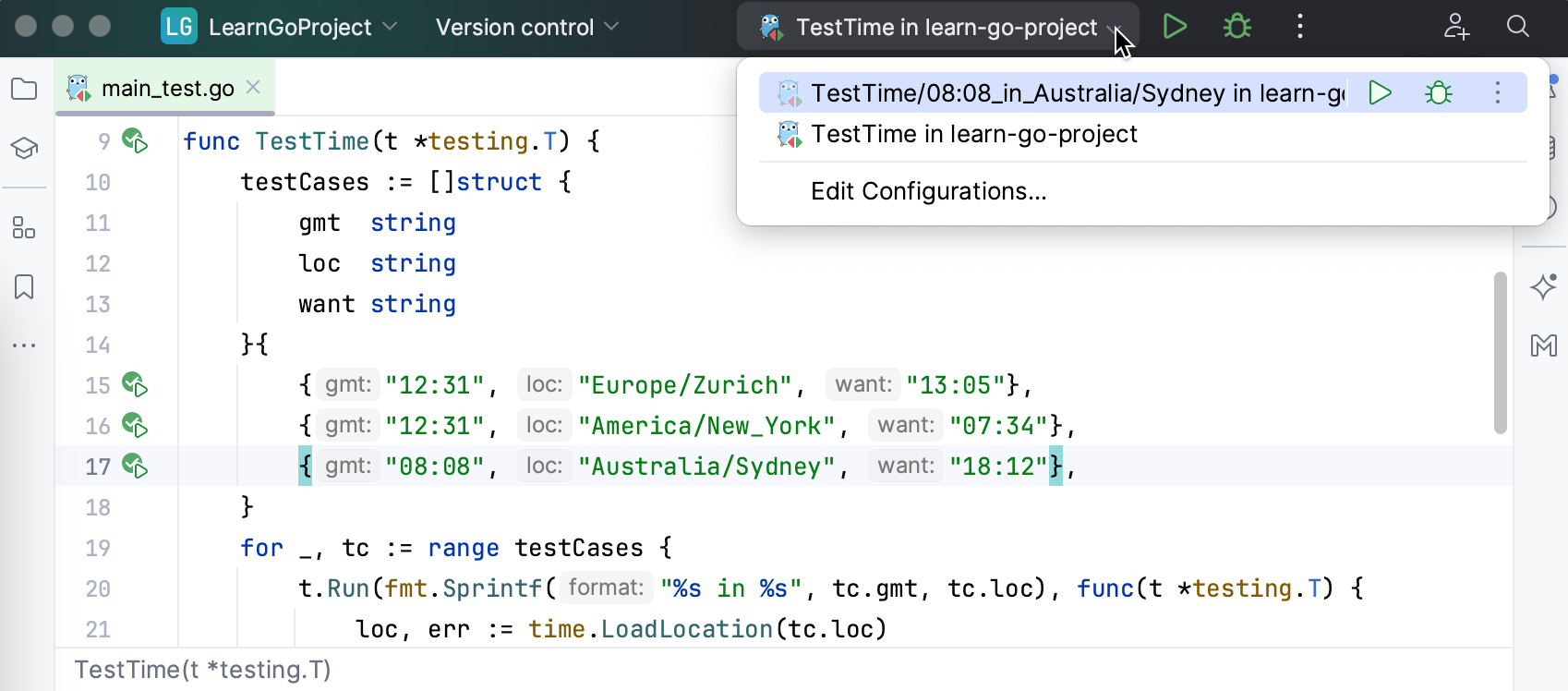Click the Debug bug icon in toolbar
Image resolution: width=1568 pixels, height=691 pixels.
(1236, 27)
